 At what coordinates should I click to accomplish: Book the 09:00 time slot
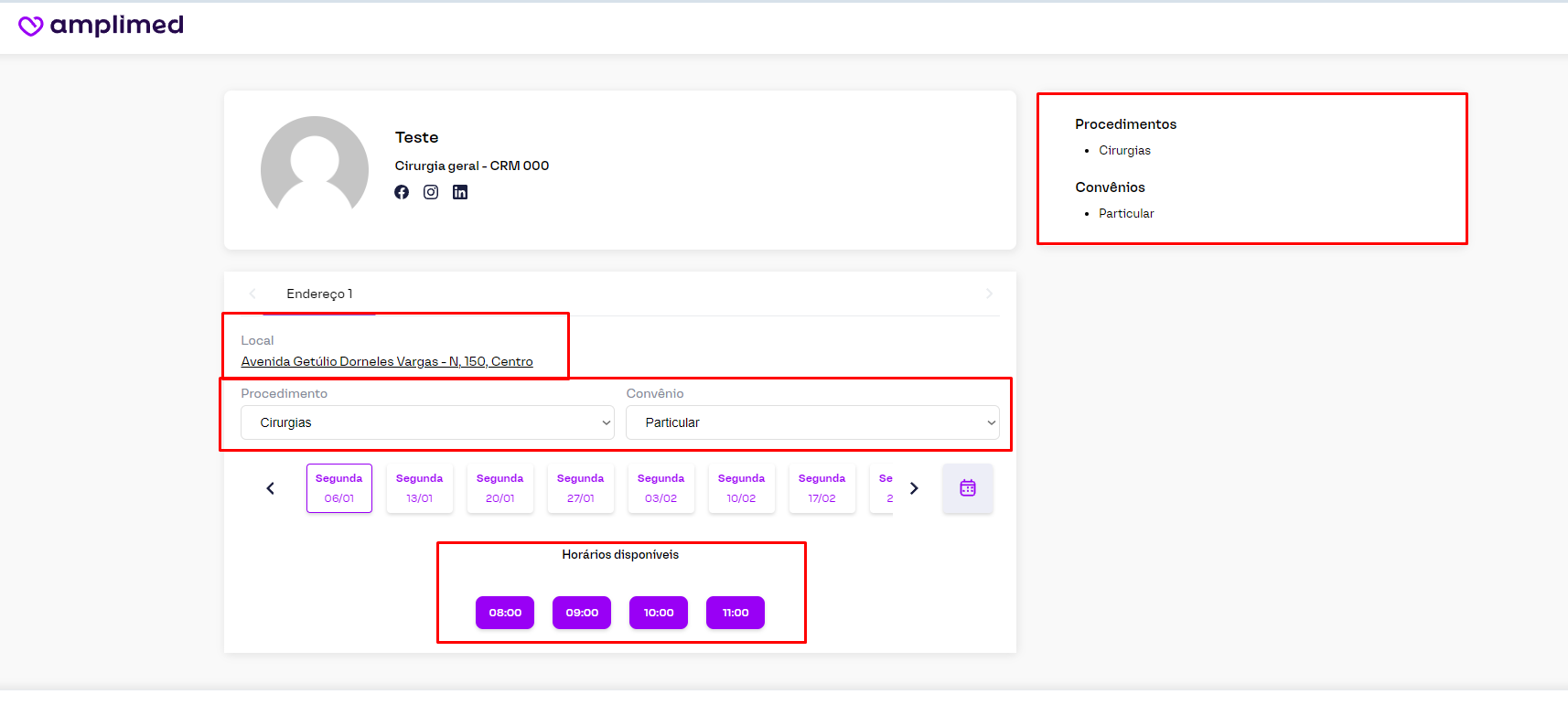coord(582,613)
